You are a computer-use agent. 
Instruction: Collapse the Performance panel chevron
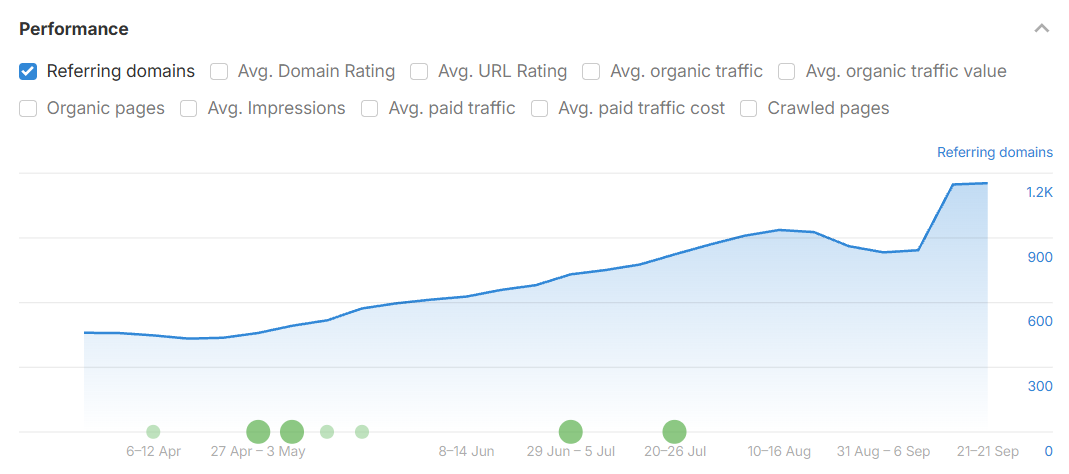[x=1041, y=29]
